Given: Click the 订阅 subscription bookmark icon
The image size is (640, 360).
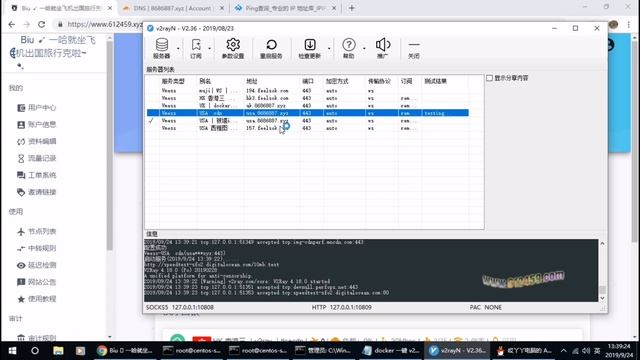Looking at the screenshot, I should tap(196, 44).
